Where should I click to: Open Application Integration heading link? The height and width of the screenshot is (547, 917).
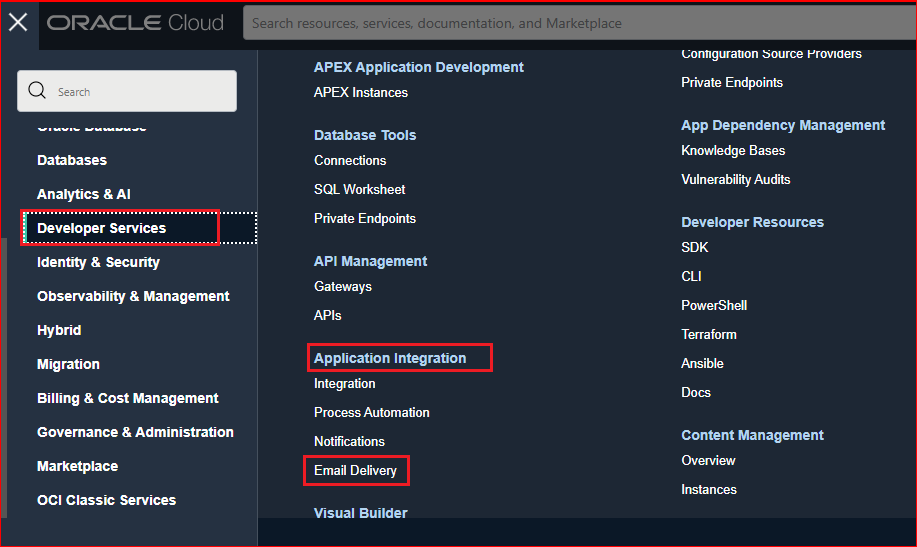tap(390, 358)
